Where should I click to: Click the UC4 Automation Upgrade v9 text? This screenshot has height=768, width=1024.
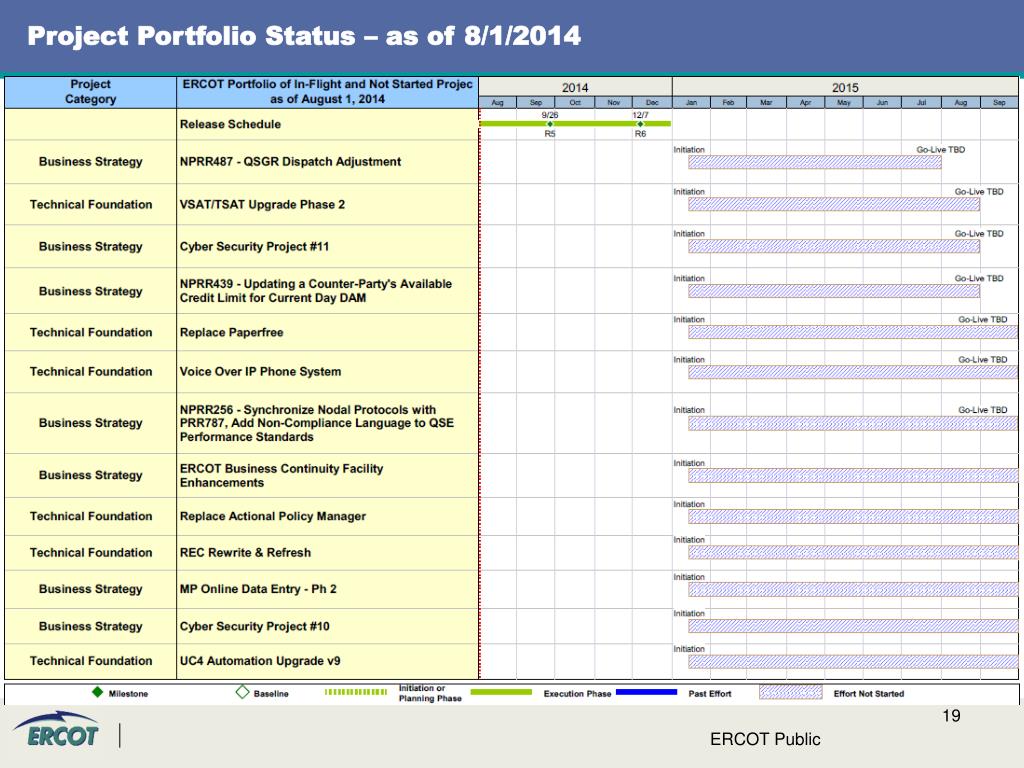pos(260,661)
